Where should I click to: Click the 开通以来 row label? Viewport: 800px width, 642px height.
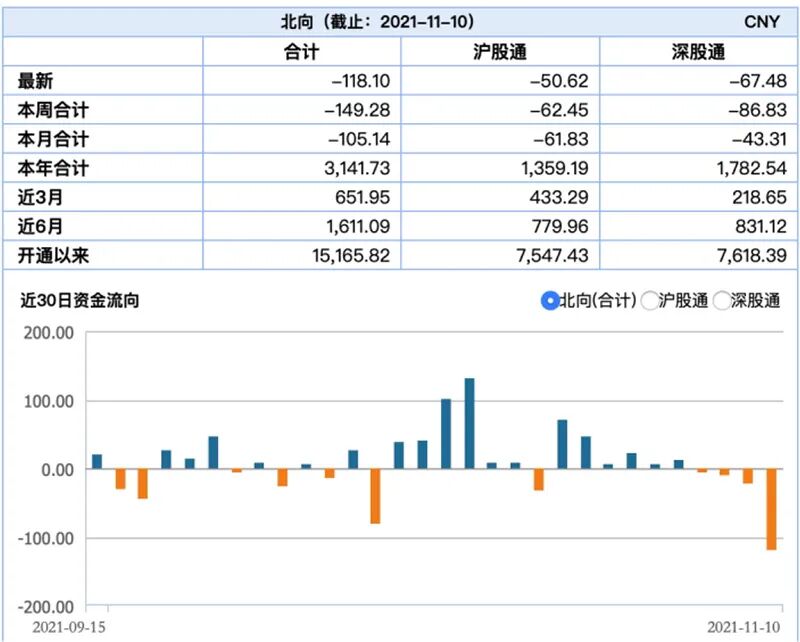pos(53,255)
